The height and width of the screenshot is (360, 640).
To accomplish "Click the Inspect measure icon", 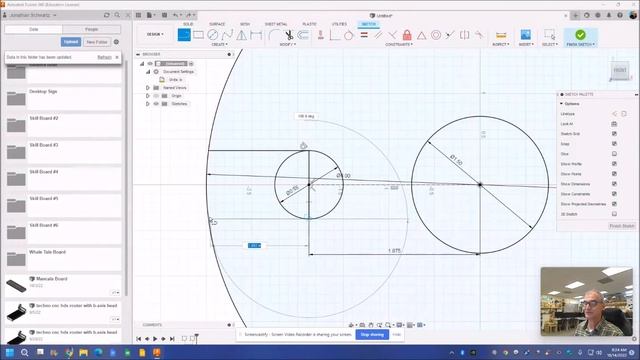I will click(x=501, y=35).
